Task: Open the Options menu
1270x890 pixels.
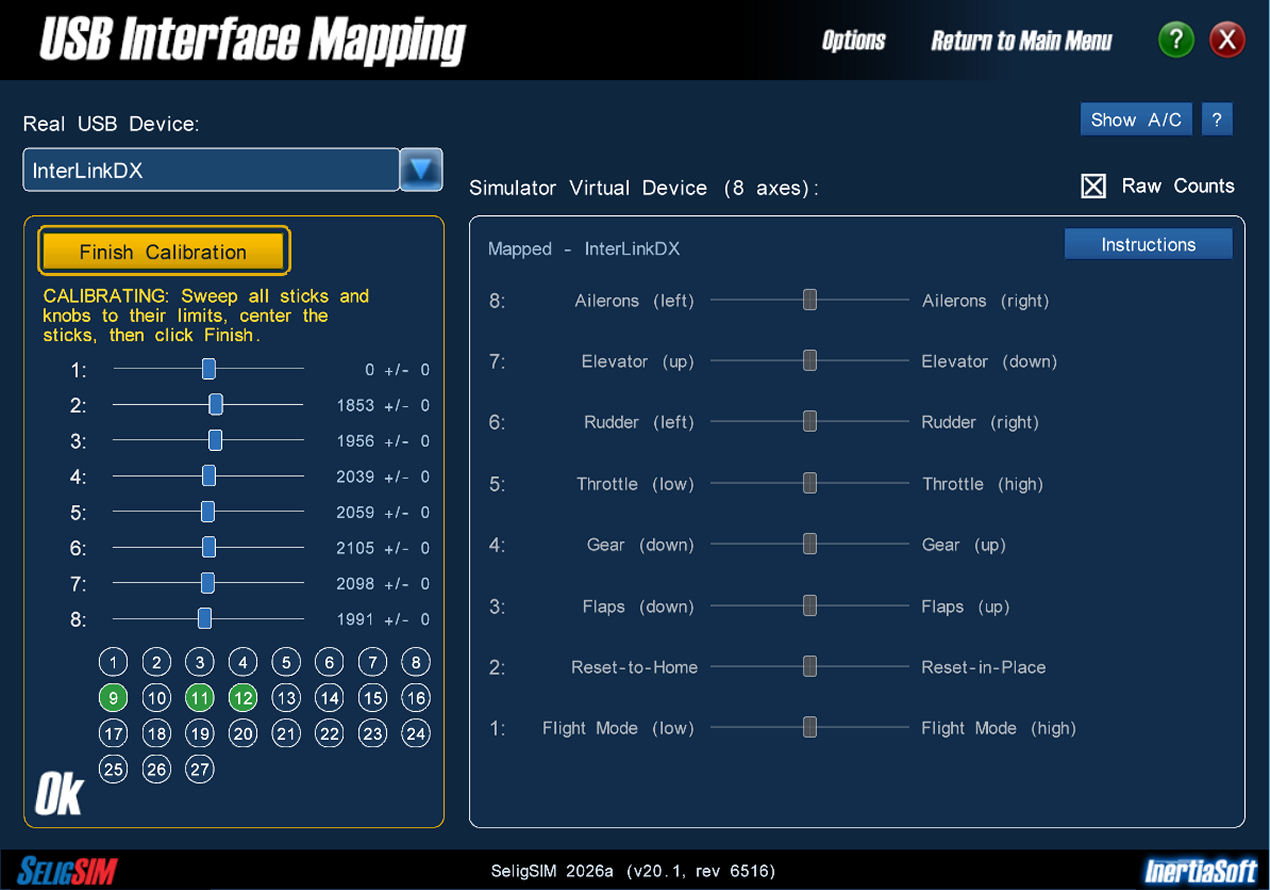Action: coord(854,41)
